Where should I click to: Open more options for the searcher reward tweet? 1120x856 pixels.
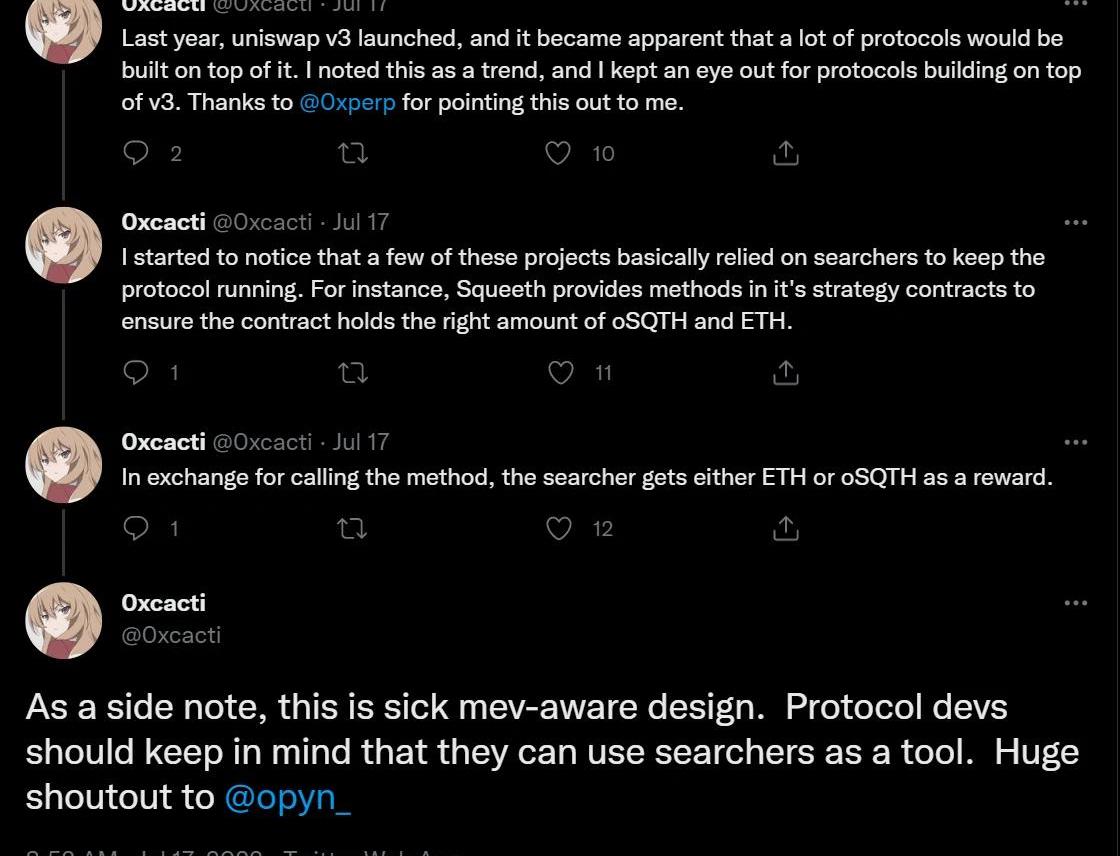pos(1076,442)
